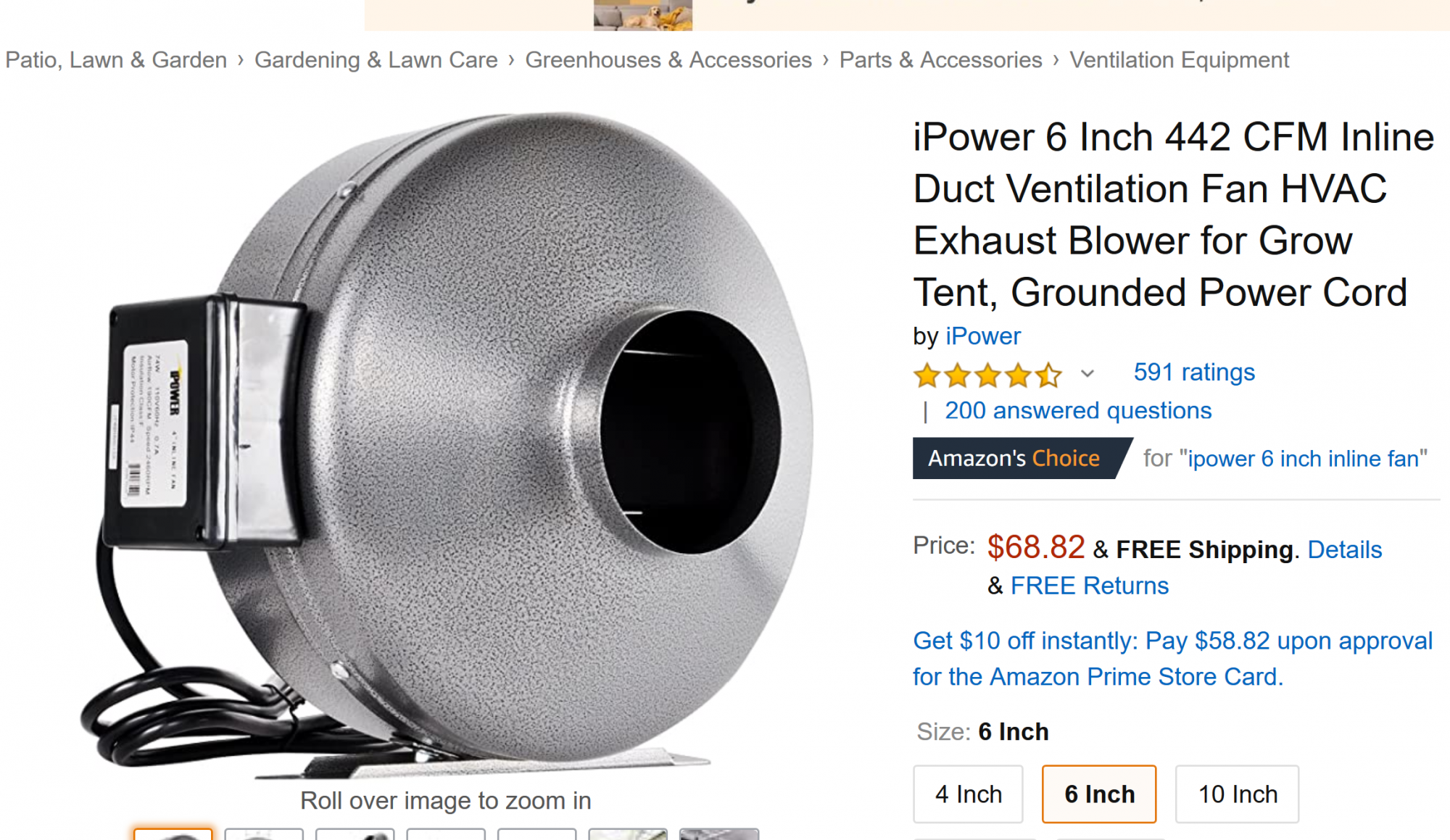1450x840 pixels.
Task: Expand the ratings dropdown chevron
Action: tap(1087, 374)
